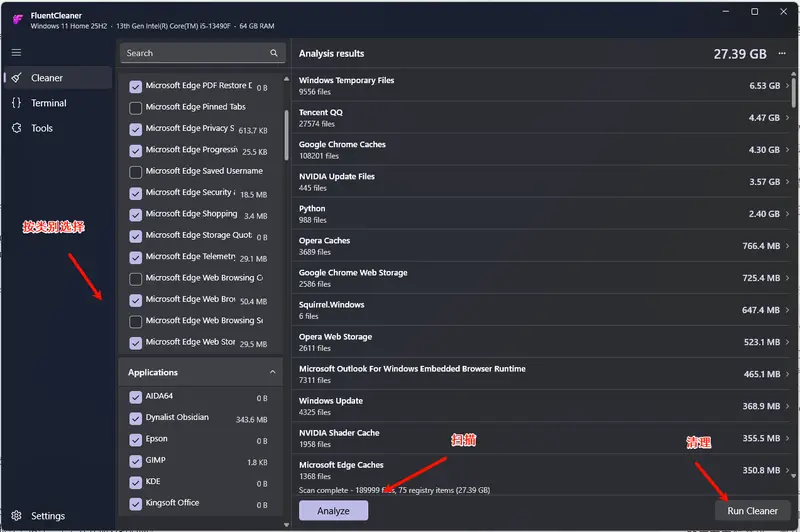Uncheck Microsoft Edge Web Storage item

135,343
